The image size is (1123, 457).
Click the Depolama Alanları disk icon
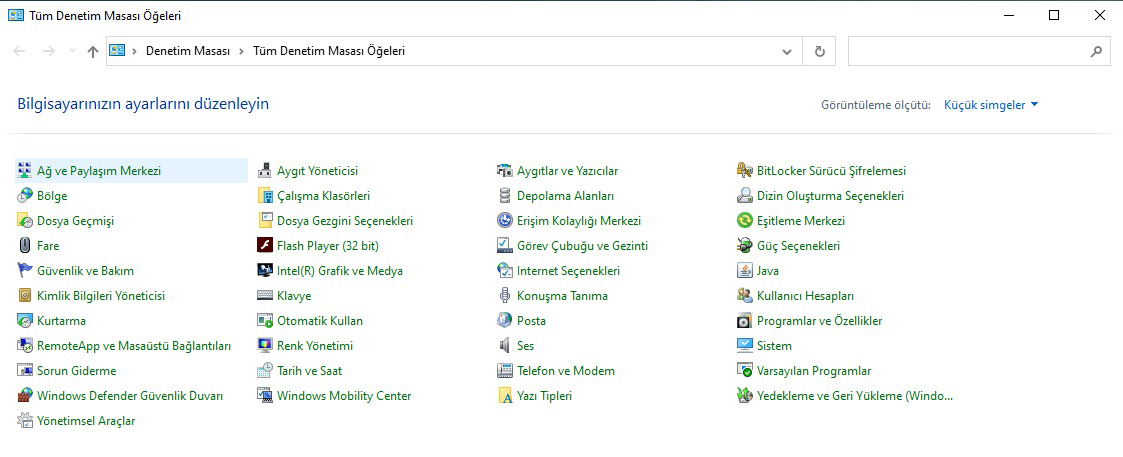tap(505, 196)
